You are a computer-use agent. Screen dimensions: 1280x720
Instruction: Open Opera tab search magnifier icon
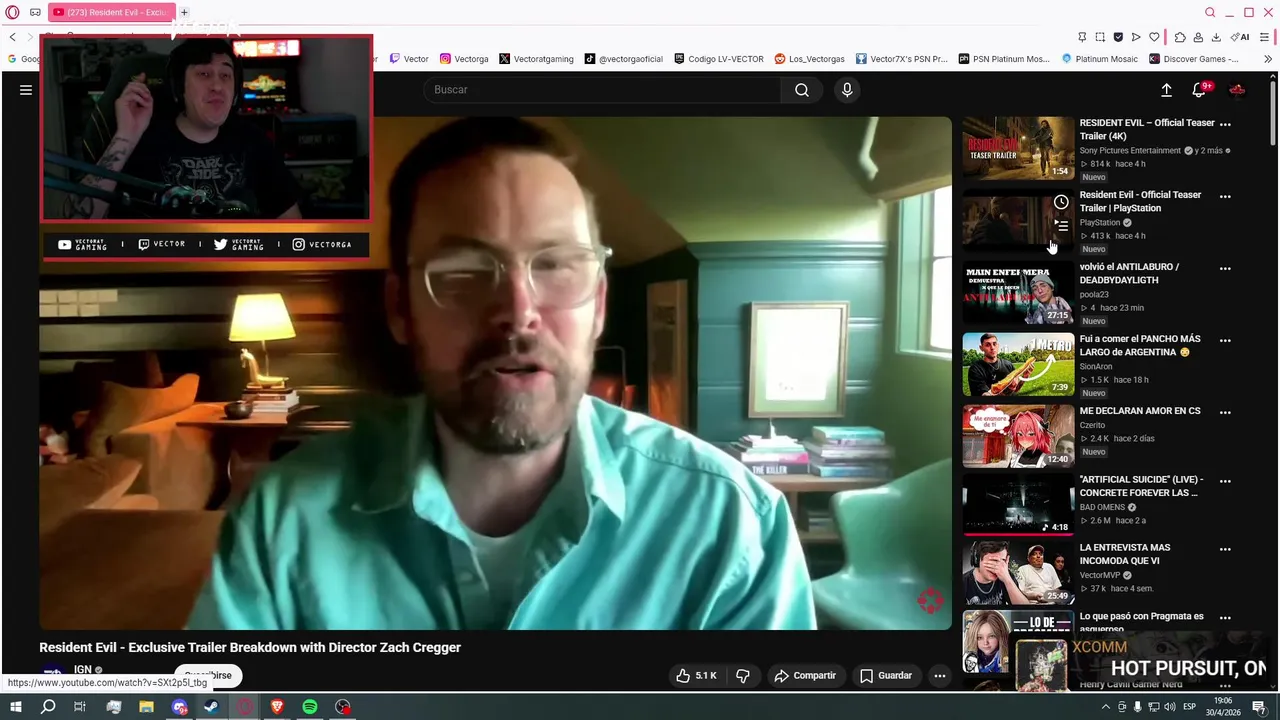coord(1210,12)
